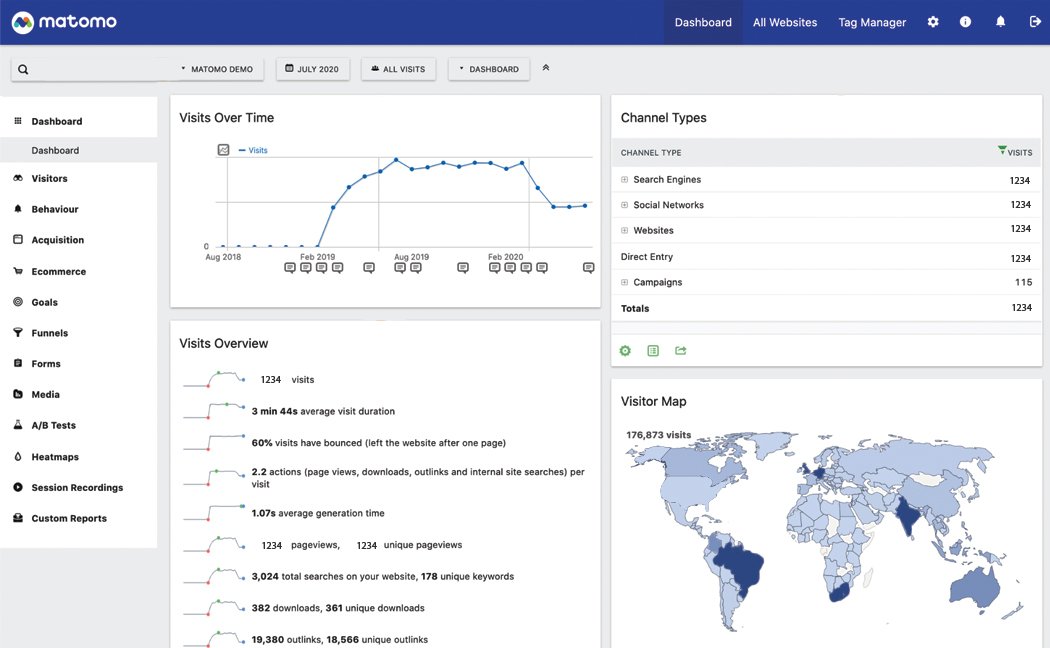Click the peak data point on visits chart
Viewport: 1050px width, 648px height.
396,160
